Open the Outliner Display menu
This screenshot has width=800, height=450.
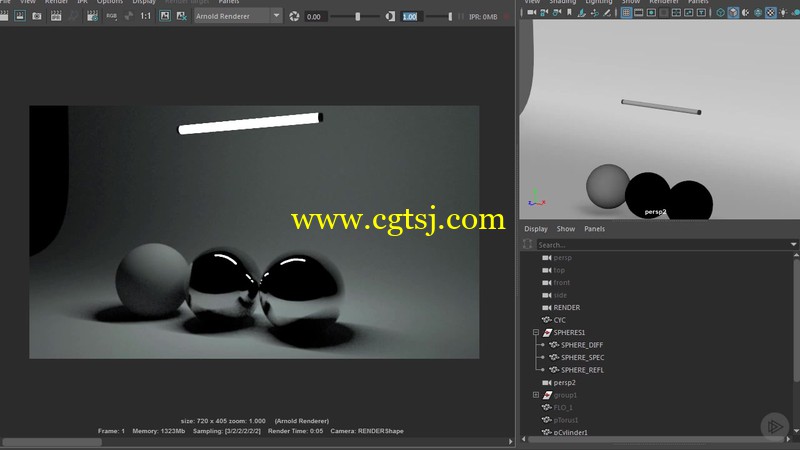(x=536, y=229)
